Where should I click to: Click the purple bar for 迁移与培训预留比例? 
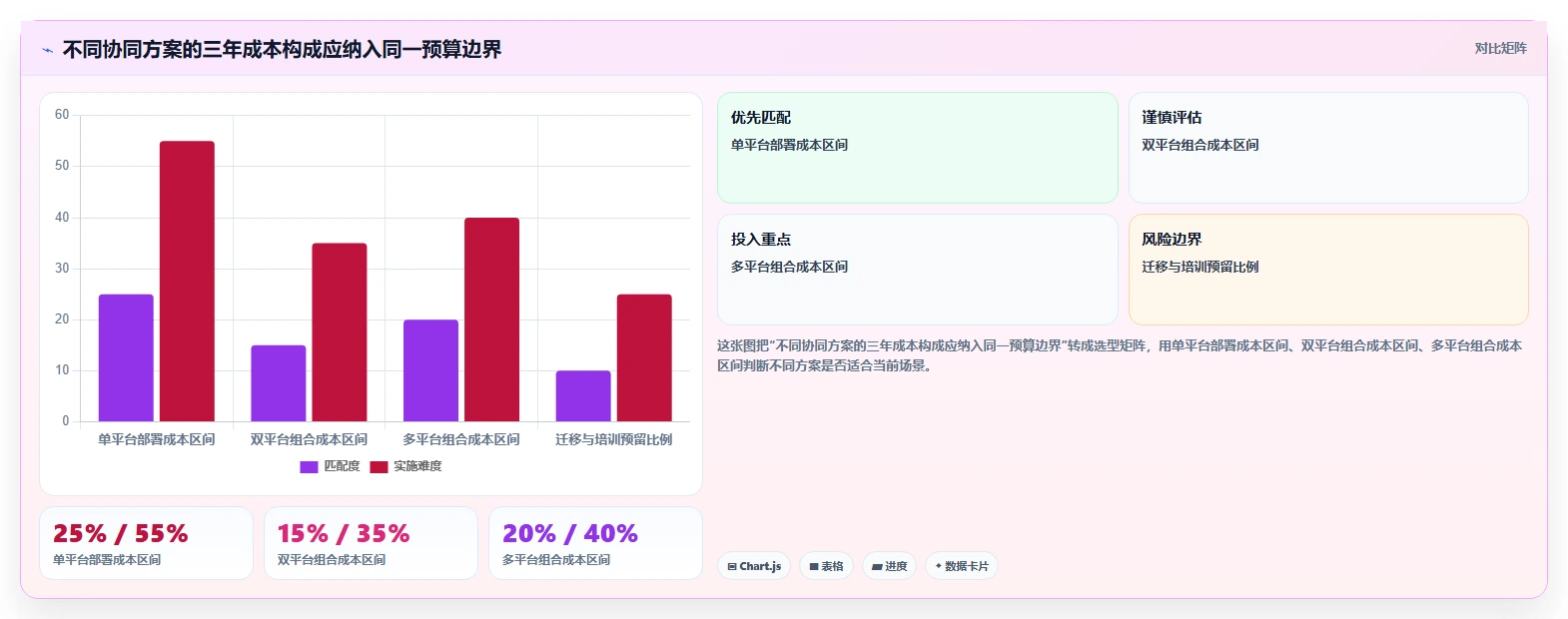click(583, 396)
